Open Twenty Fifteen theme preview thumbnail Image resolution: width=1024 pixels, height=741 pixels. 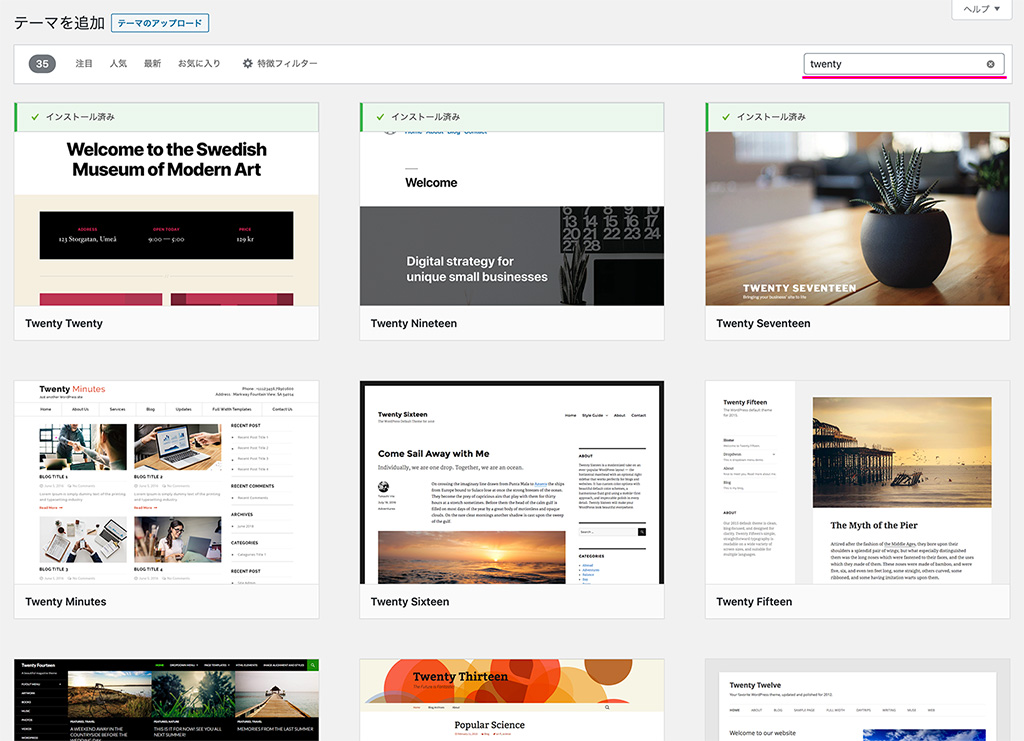(857, 482)
